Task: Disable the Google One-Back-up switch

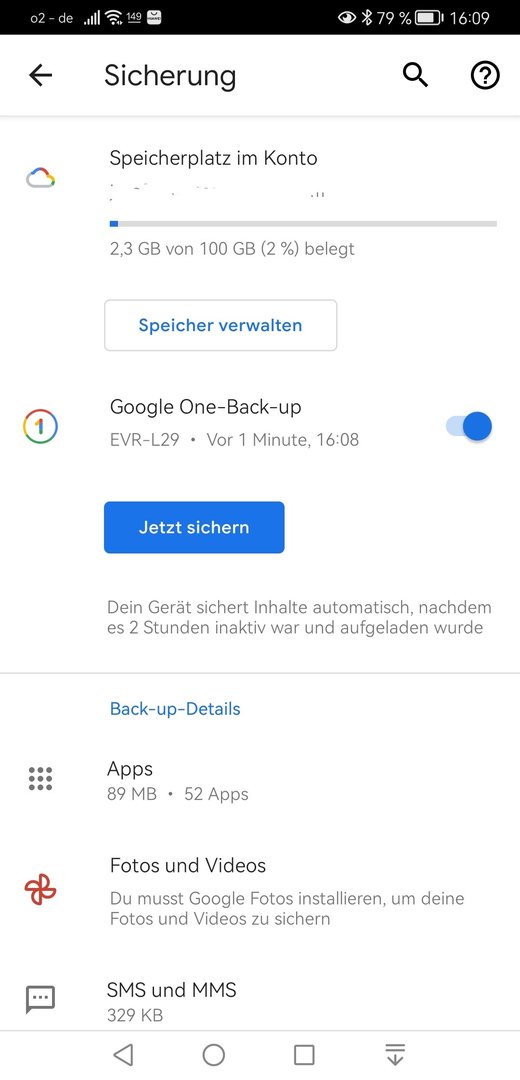Action: 469,426
